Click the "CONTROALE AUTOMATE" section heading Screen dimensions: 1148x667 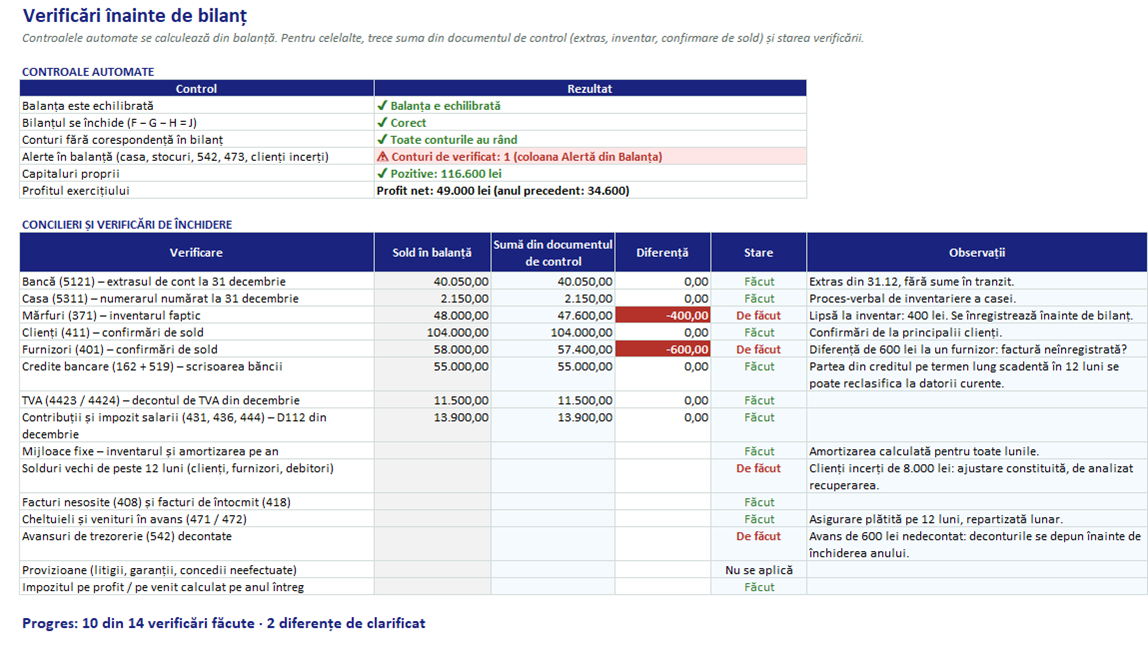(88, 72)
